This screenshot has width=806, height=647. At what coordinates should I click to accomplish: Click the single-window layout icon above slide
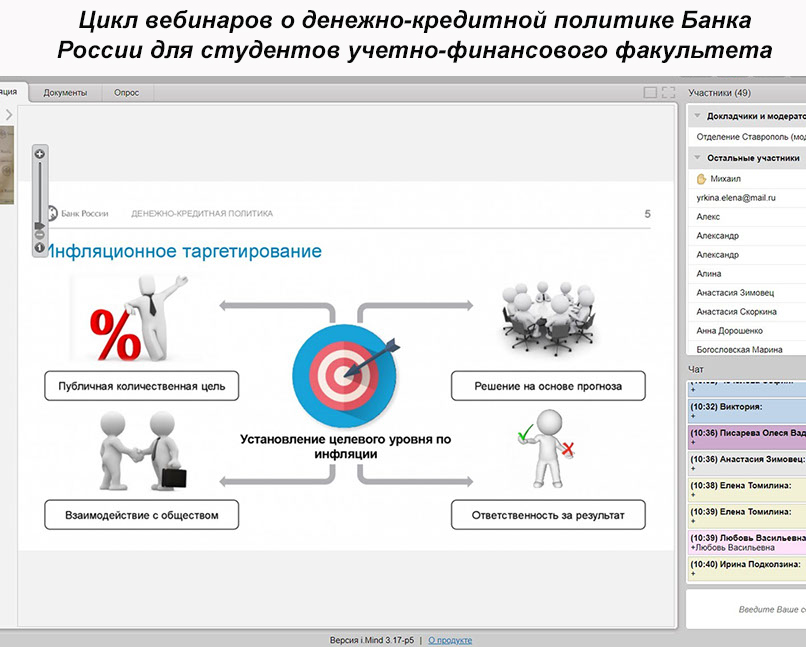[650, 93]
